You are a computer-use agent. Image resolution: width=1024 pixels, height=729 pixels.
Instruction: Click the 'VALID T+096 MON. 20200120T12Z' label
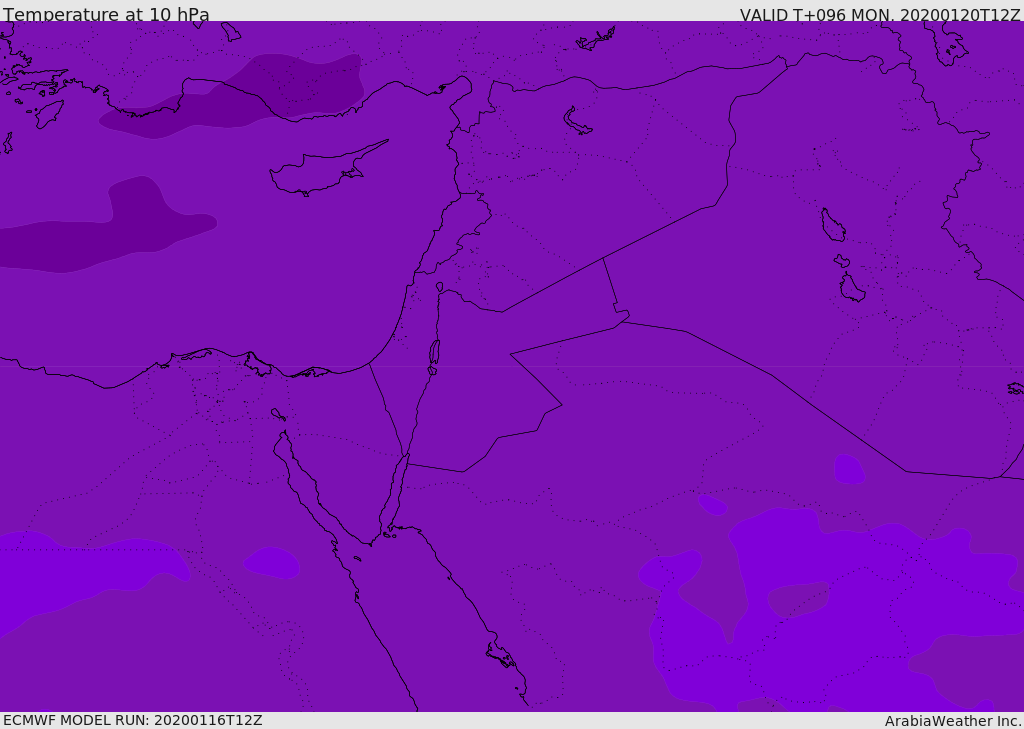point(880,14)
